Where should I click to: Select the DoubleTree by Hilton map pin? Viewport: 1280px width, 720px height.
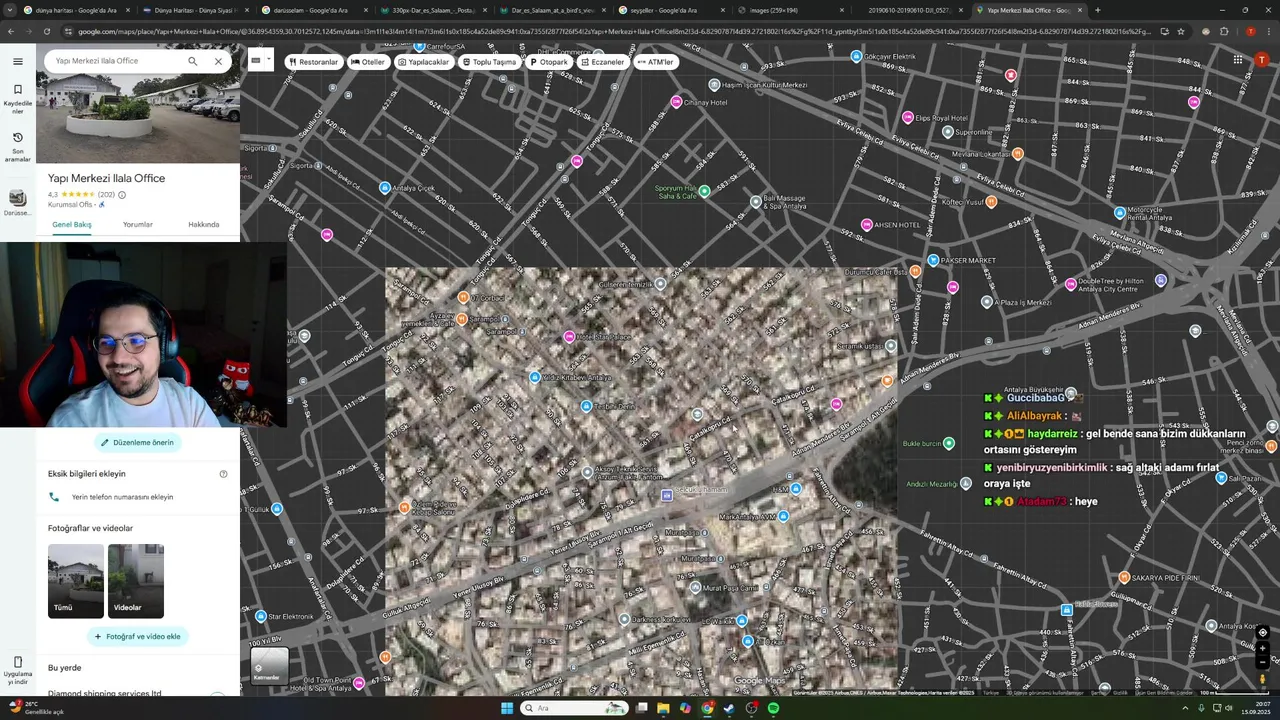coord(1071,284)
